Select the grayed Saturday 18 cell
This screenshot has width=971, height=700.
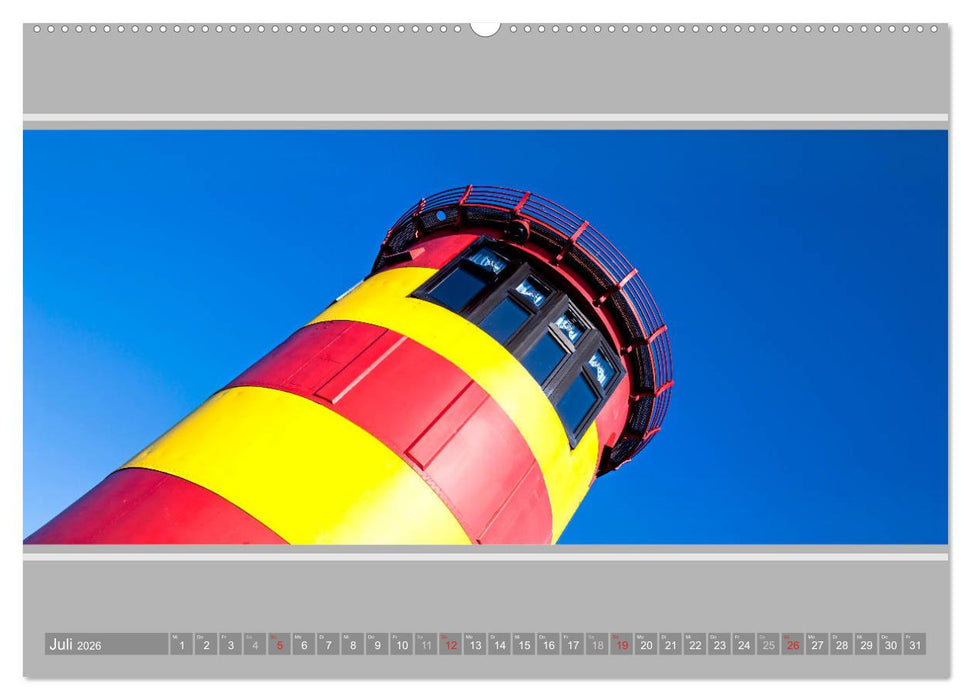[x=597, y=645]
